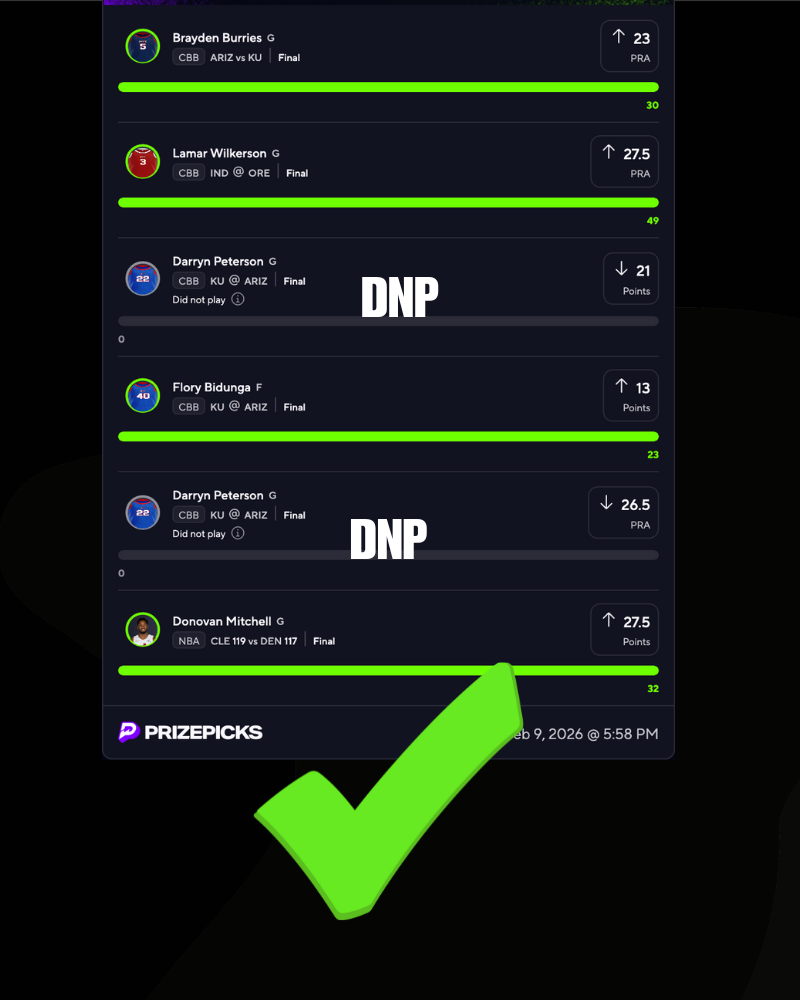Click Lamar Wilkerson red jersey avatar
Screen dimensions: 800x1000
(x=143, y=161)
